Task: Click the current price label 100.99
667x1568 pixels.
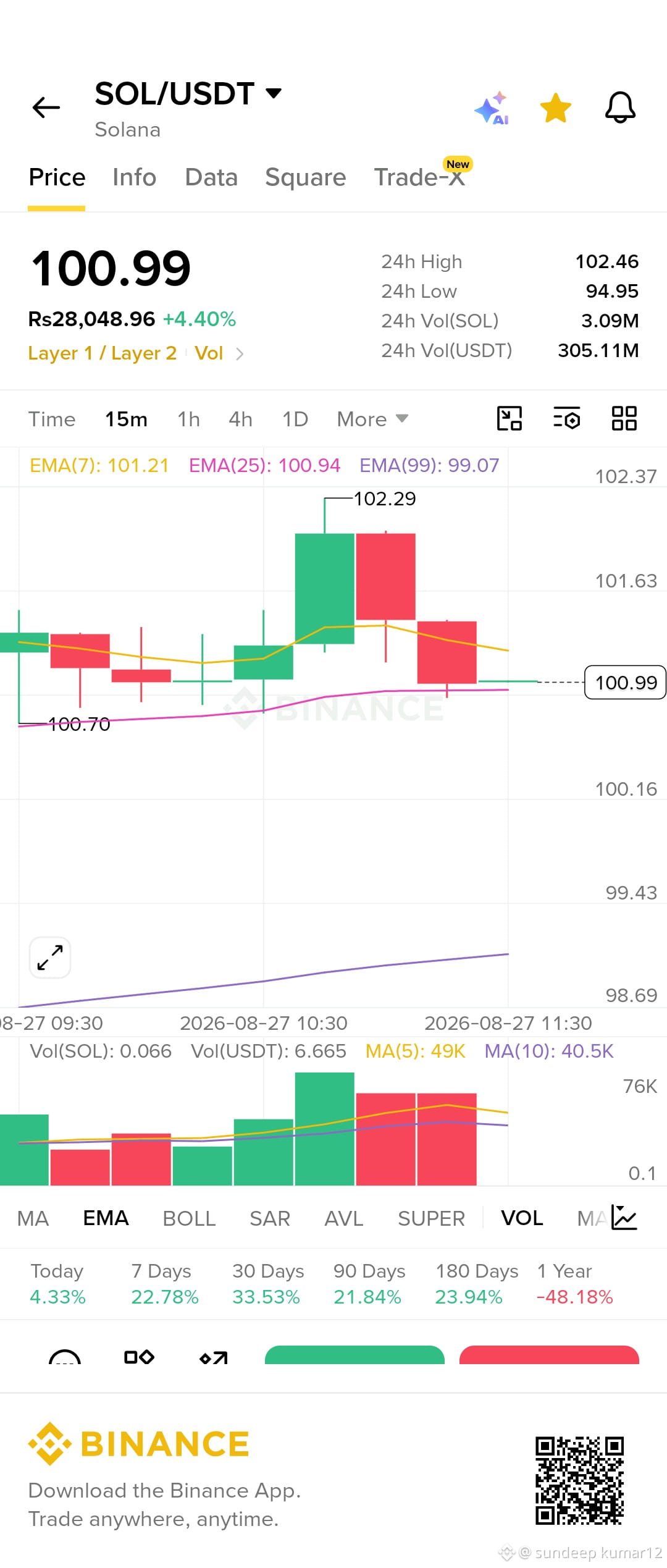Action: click(625, 683)
